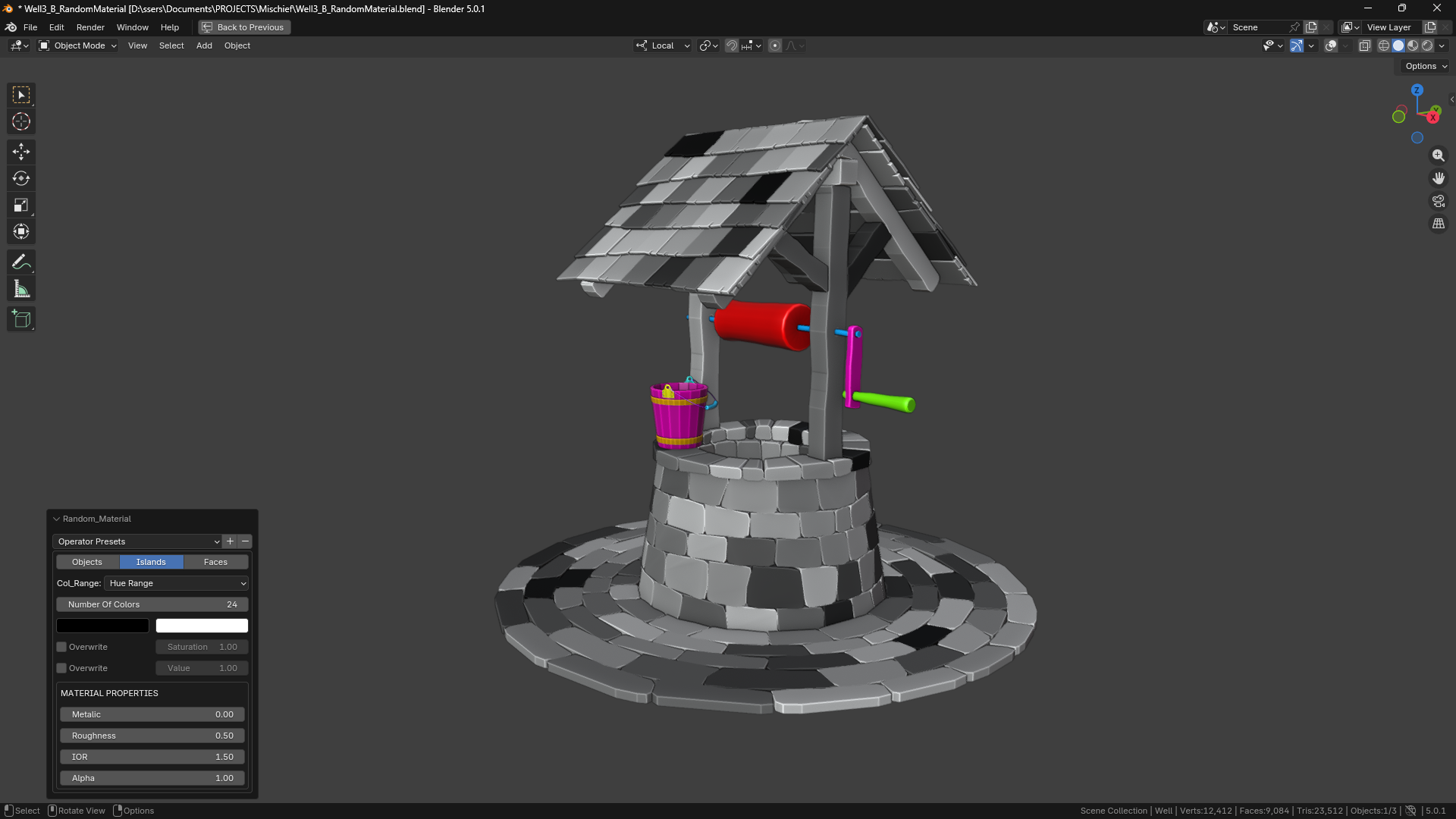Select the Add Cube tool
This screenshot has width=1456, height=819.
(21, 319)
